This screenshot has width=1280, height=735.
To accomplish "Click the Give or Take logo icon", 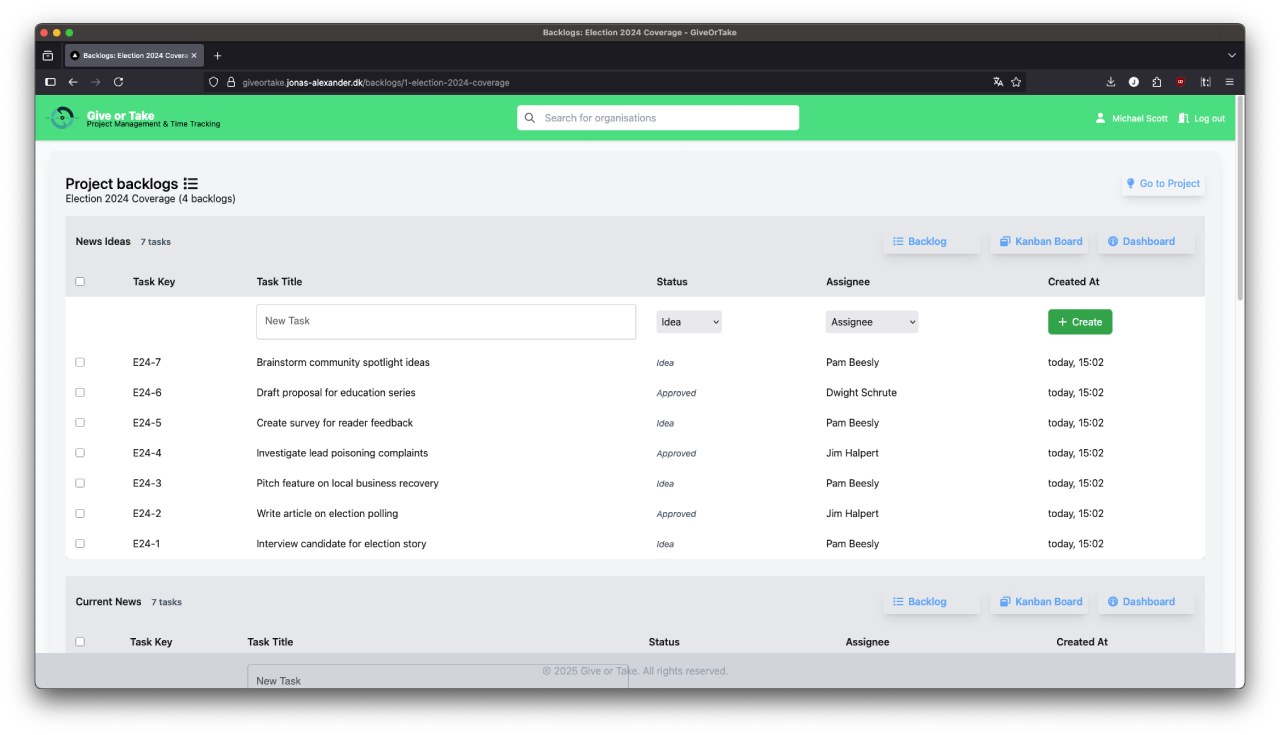I will tap(62, 118).
